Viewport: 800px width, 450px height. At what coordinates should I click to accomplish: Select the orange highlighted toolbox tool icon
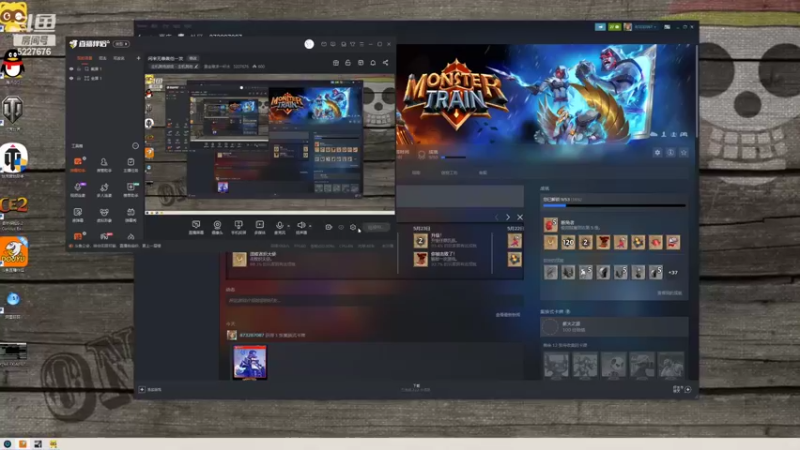[78, 162]
